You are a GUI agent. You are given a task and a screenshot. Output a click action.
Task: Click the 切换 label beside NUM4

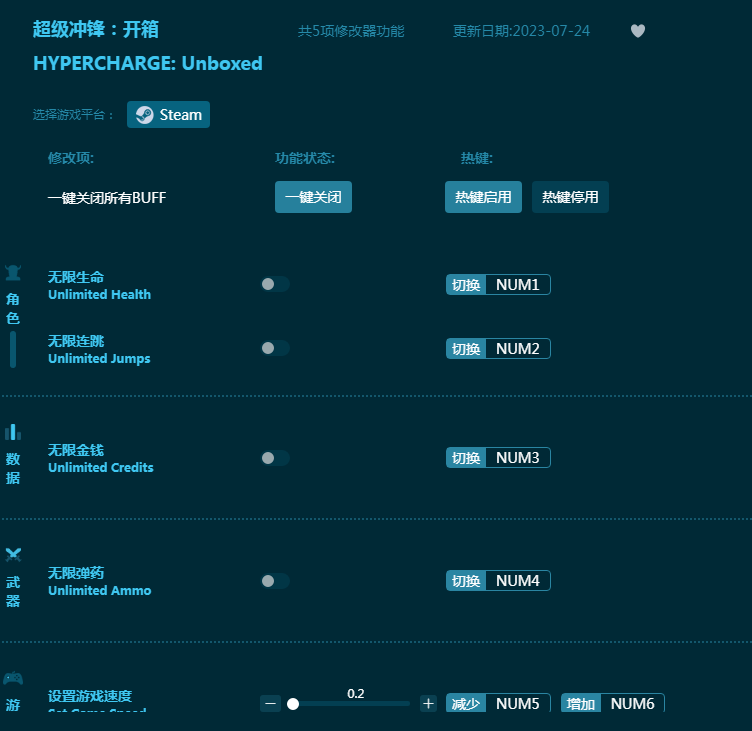[x=466, y=581]
